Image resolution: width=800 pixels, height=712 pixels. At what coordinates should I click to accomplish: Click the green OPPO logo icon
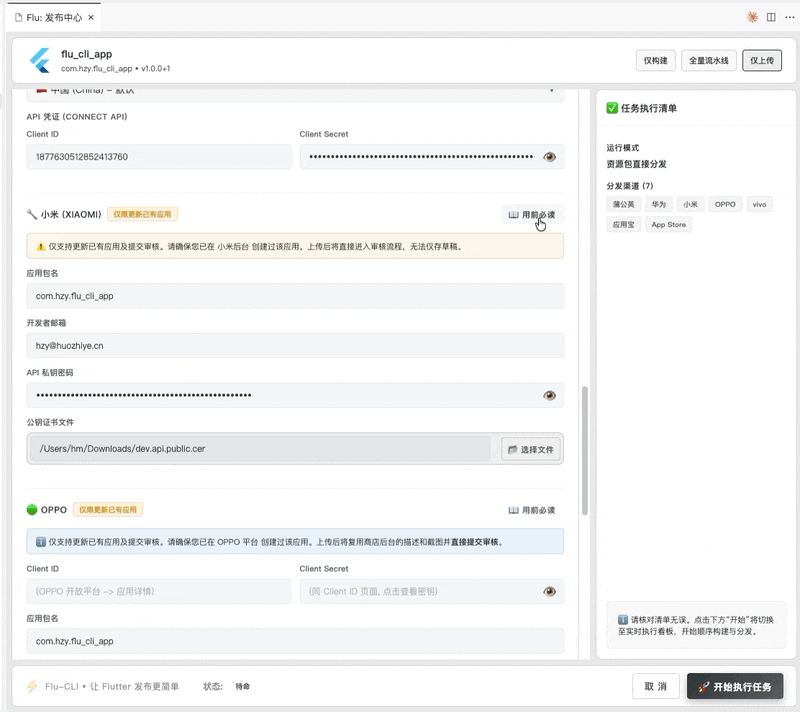(x=32, y=510)
